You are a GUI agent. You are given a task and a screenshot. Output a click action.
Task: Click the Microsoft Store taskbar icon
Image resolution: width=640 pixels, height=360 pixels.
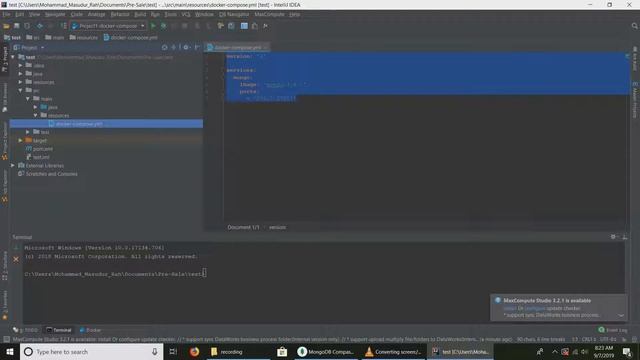[282, 351]
